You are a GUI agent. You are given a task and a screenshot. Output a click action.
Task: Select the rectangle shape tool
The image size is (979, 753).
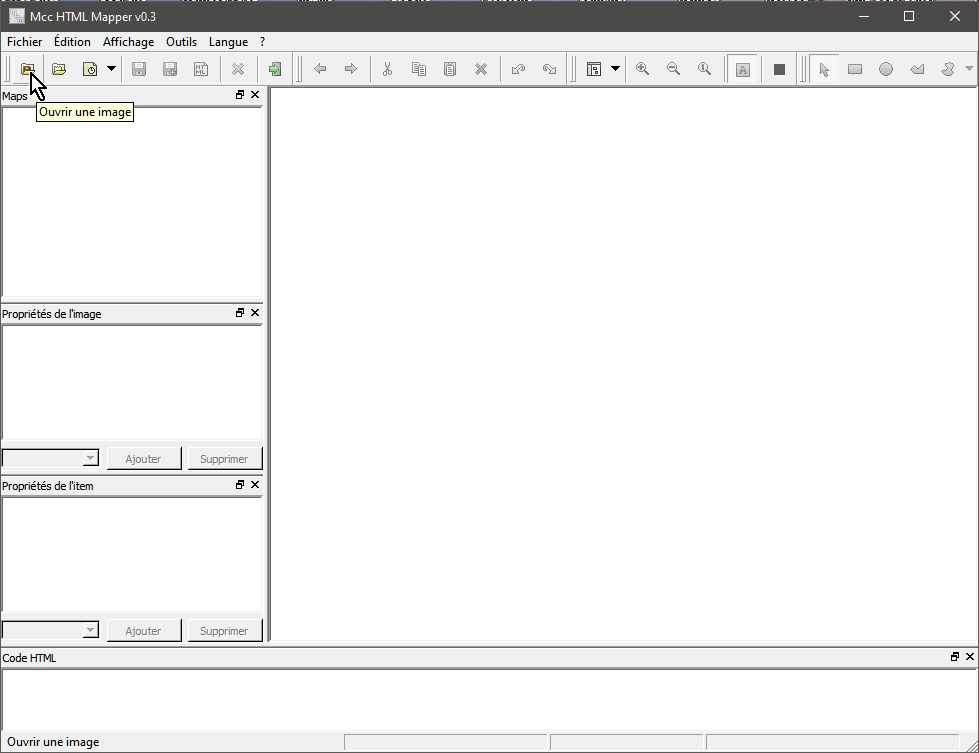point(855,69)
